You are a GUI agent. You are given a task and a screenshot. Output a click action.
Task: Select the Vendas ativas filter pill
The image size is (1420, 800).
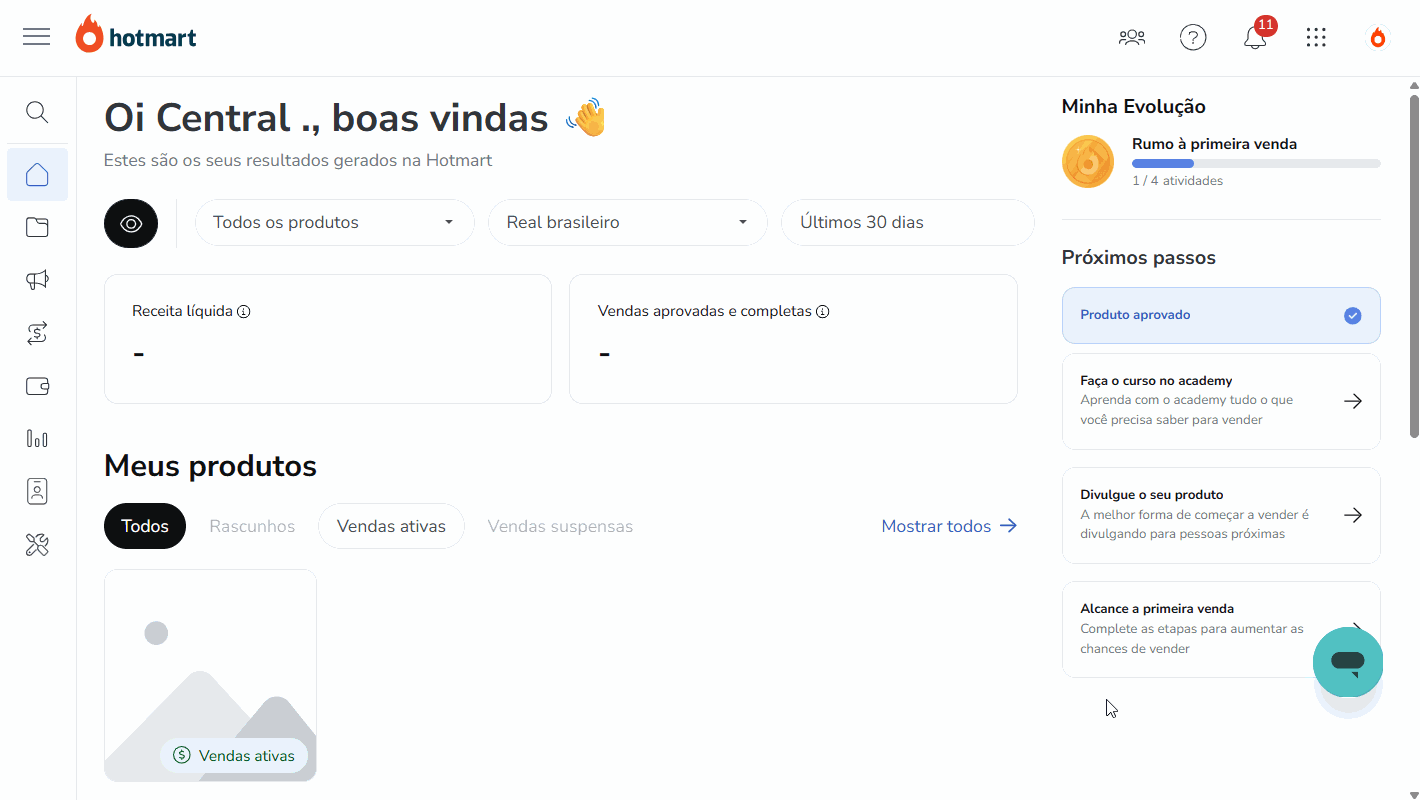(x=391, y=525)
